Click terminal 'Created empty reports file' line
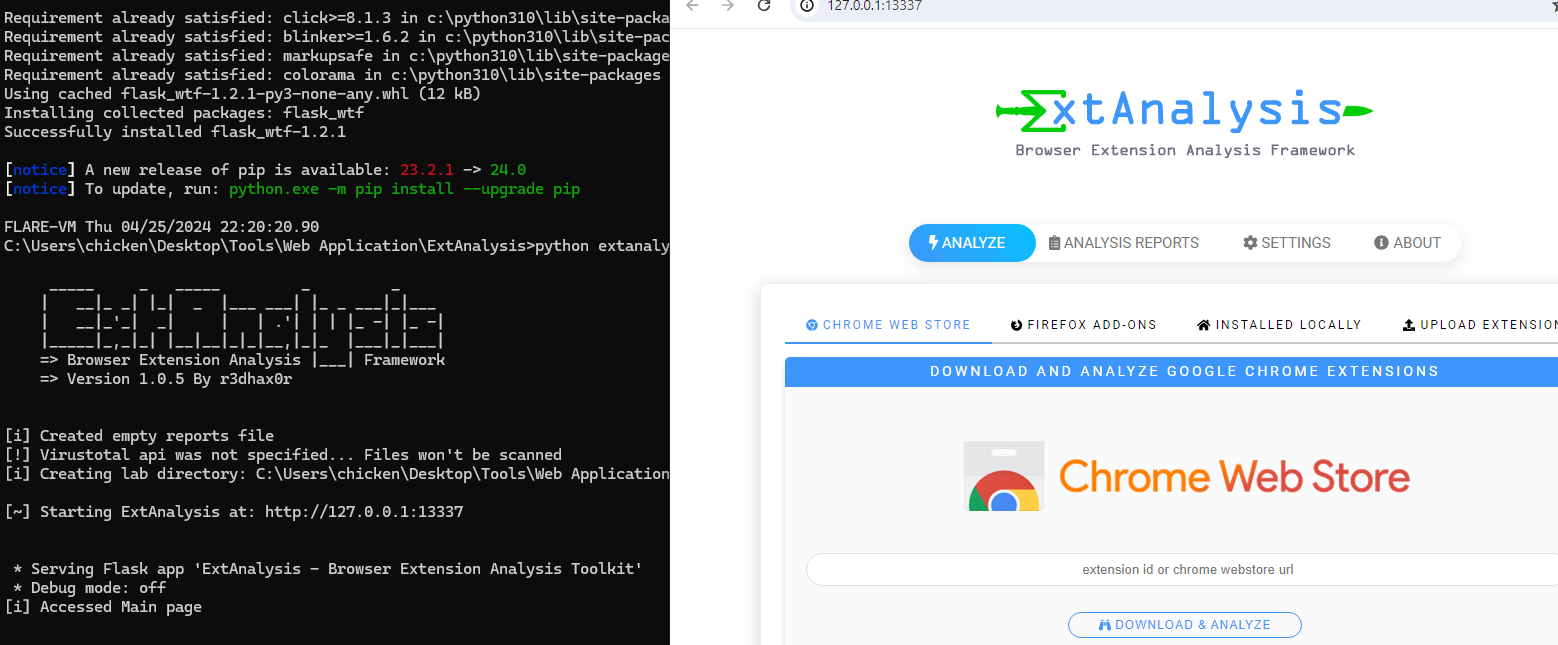Screen dimensions: 1558x645 [x=139, y=436]
